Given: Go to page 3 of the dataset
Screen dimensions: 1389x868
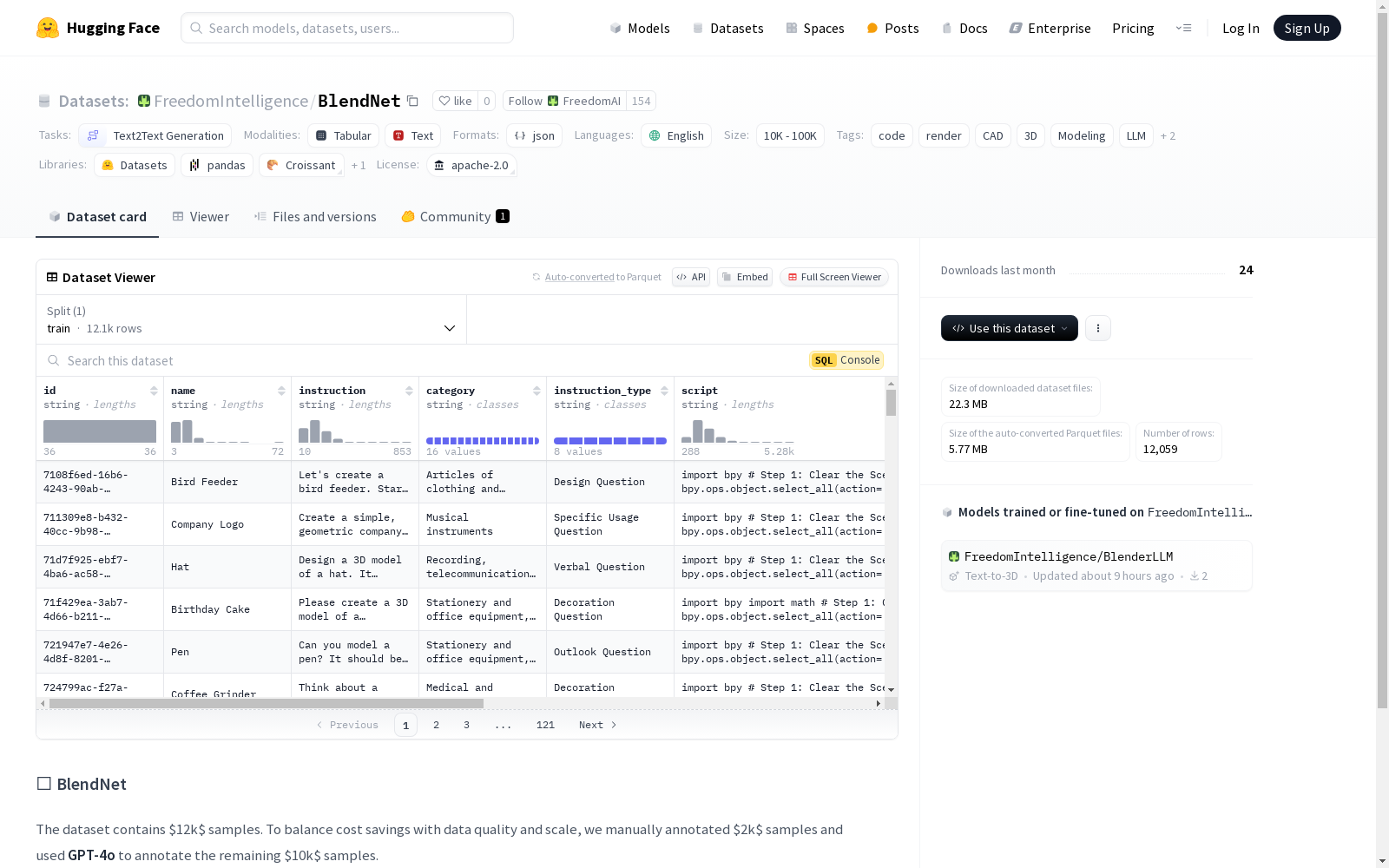Looking at the screenshot, I should 466,725.
